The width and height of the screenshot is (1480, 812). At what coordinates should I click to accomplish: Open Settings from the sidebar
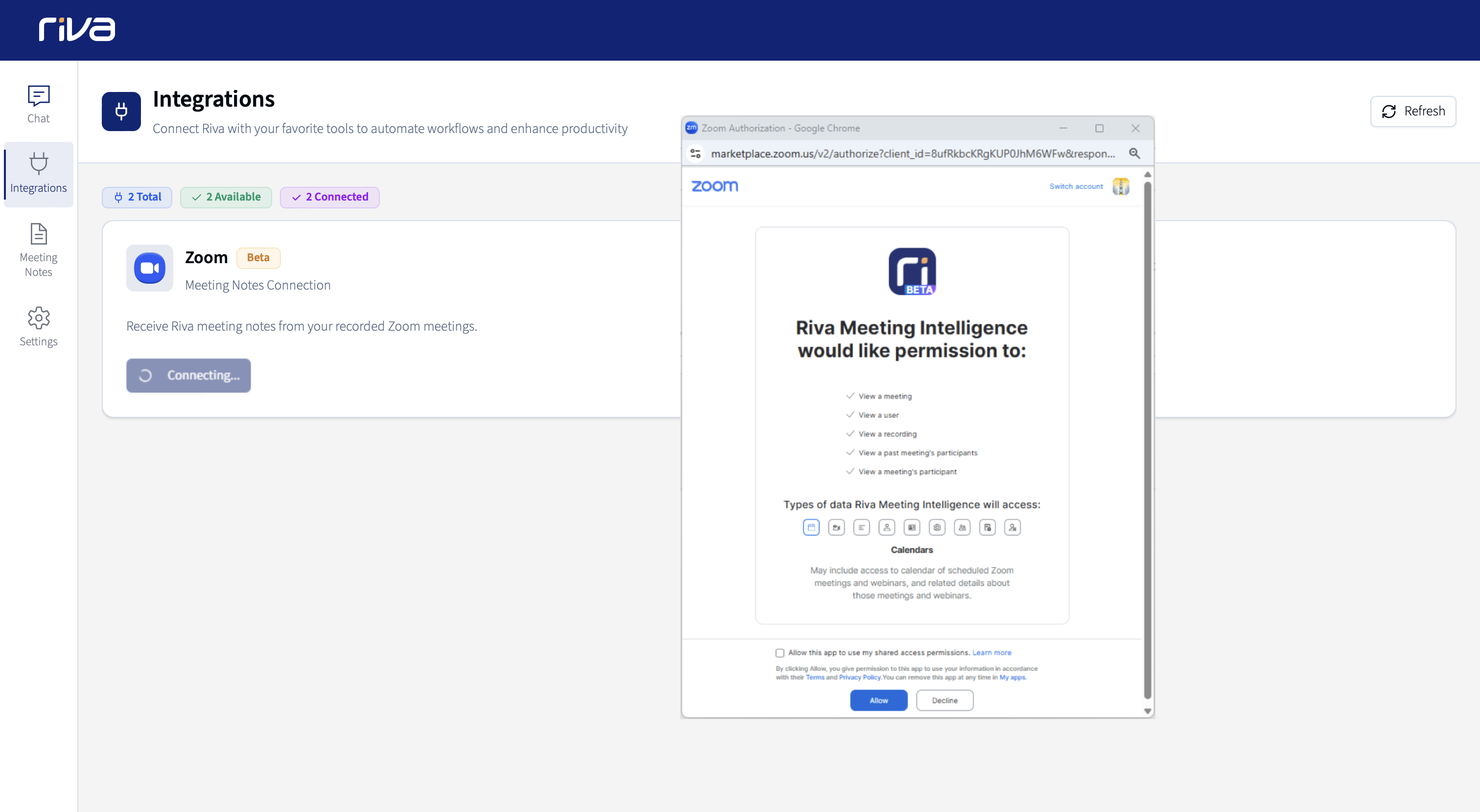point(39,326)
